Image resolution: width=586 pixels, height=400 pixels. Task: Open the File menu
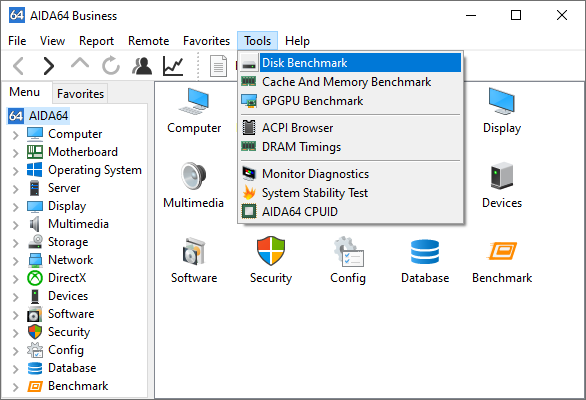pyautogui.click(x=17, y=41)
